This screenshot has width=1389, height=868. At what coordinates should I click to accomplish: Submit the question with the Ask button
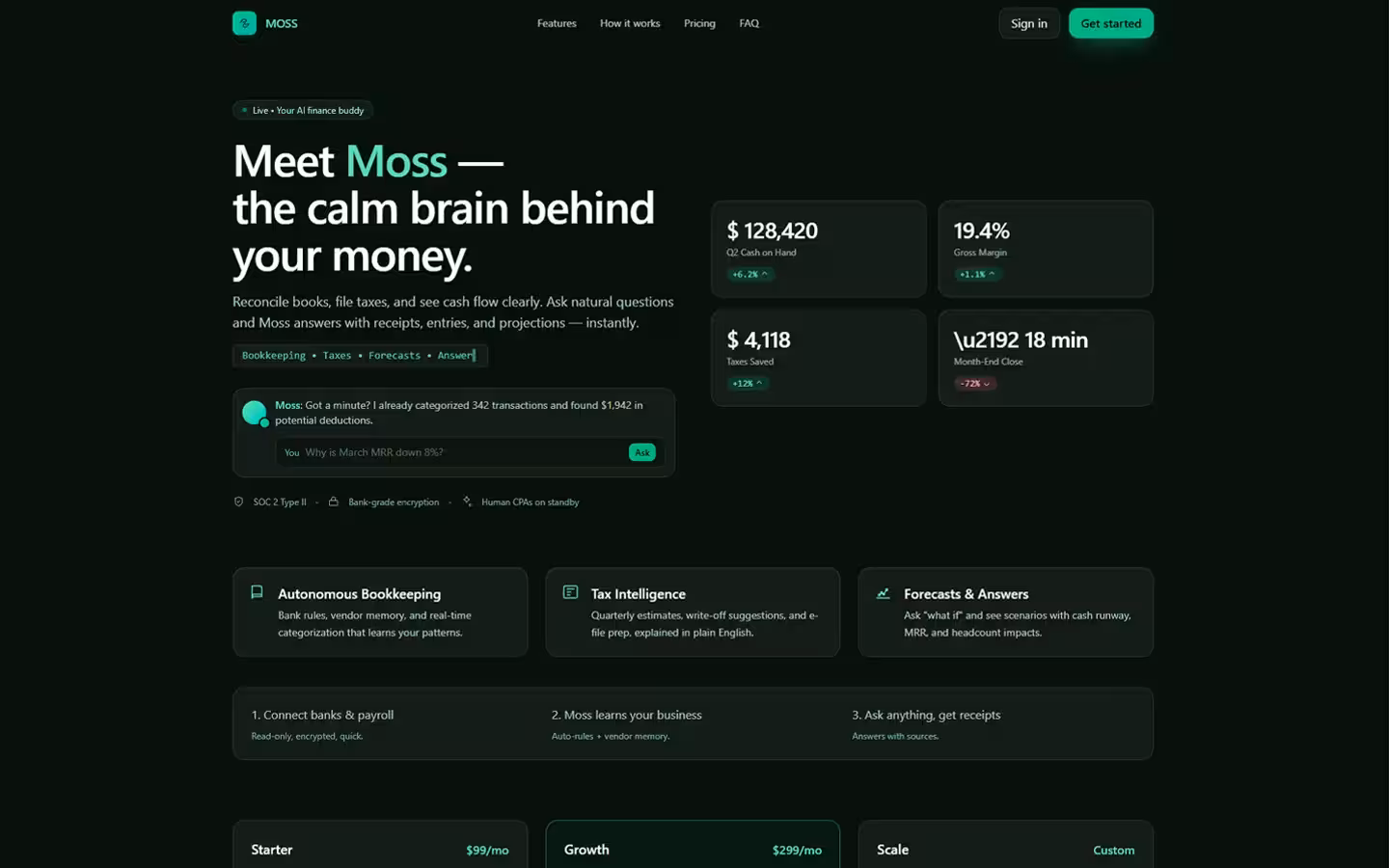click(642, 452)
